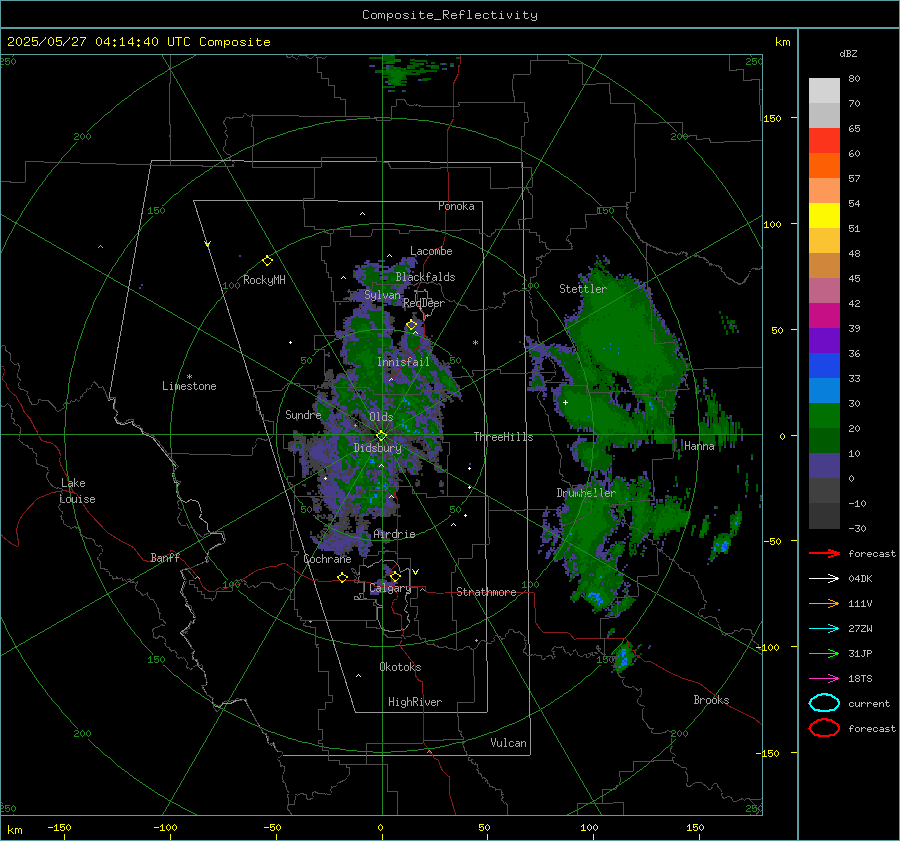Click the yellow diamond marker west of Calgary
Viewport: 900px width, 841px height.
342,577
